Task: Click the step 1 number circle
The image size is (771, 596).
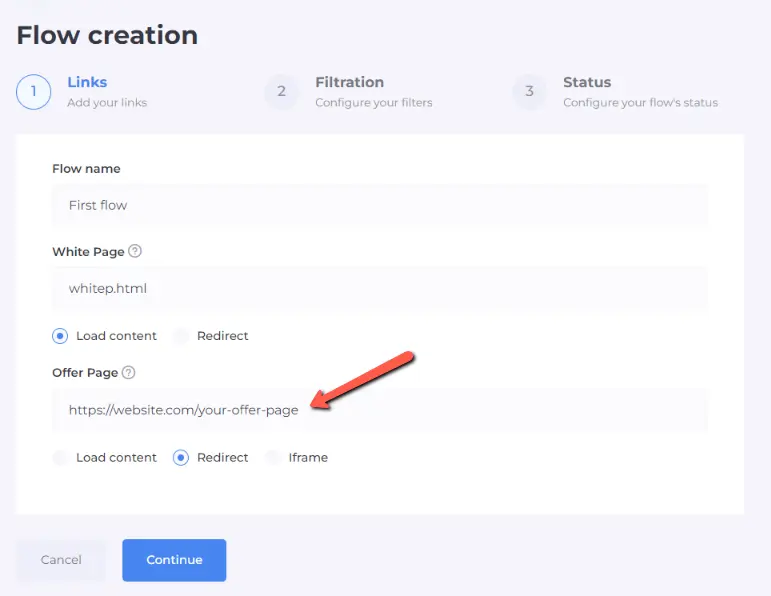Action: [x=34, y=91]
